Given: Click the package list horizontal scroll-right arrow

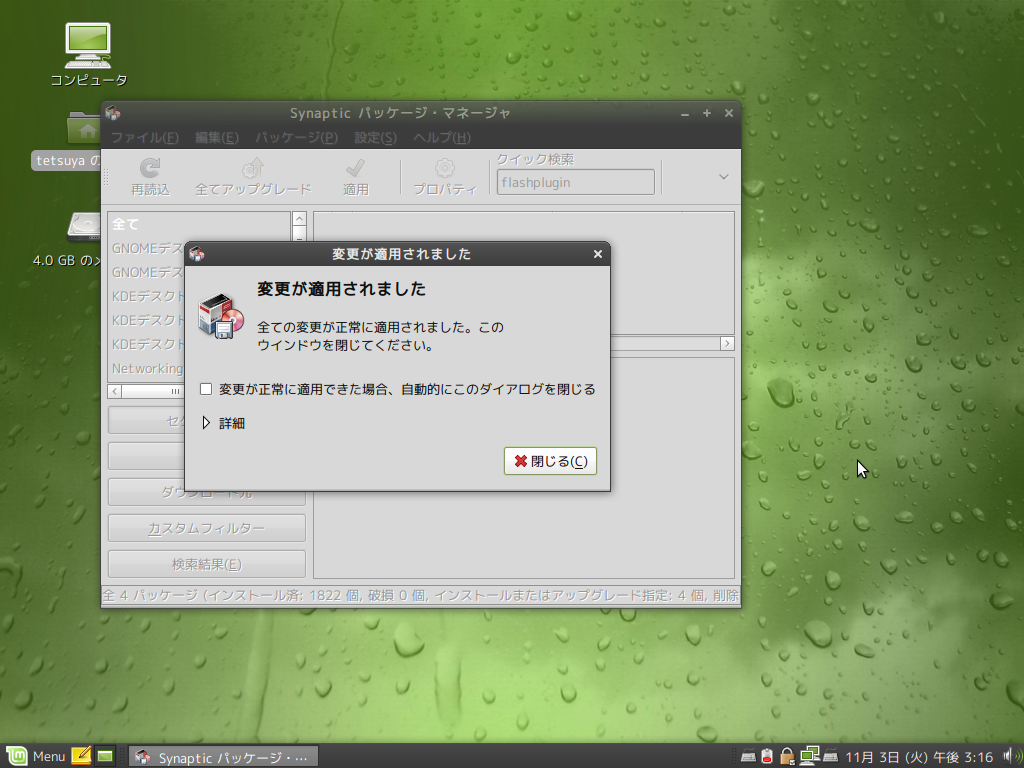Looking at the screenshot, I should tap(727, 344).
